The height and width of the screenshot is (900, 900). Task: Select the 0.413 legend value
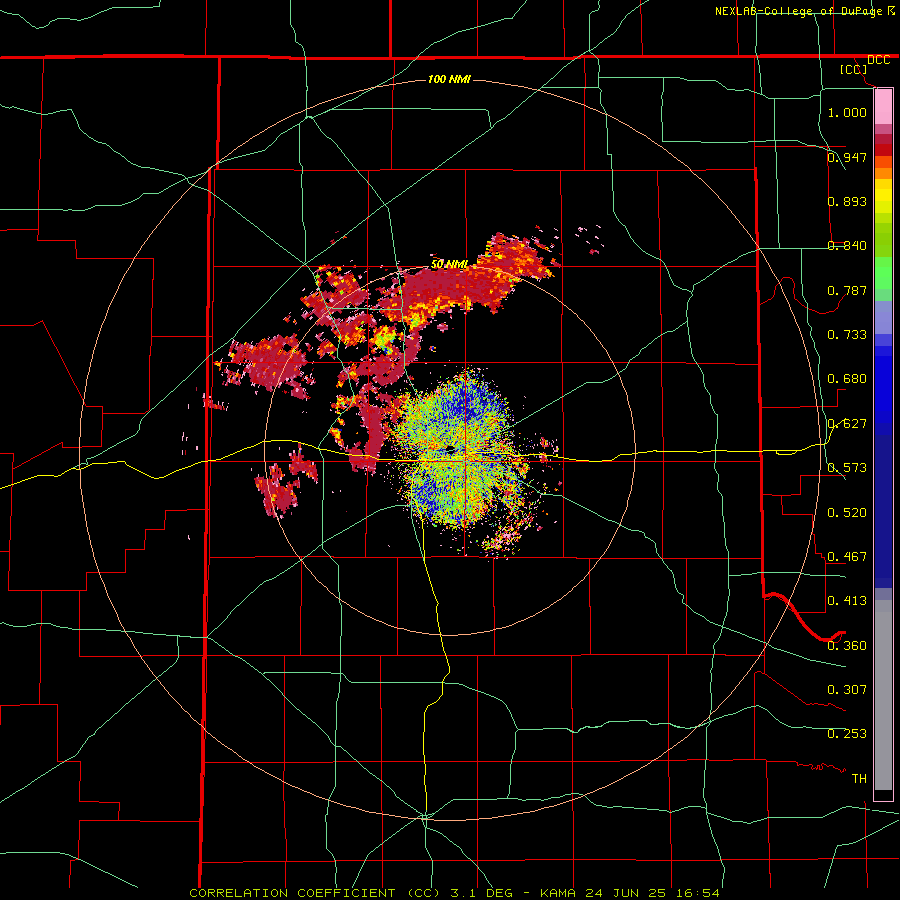tap(847, 600)
